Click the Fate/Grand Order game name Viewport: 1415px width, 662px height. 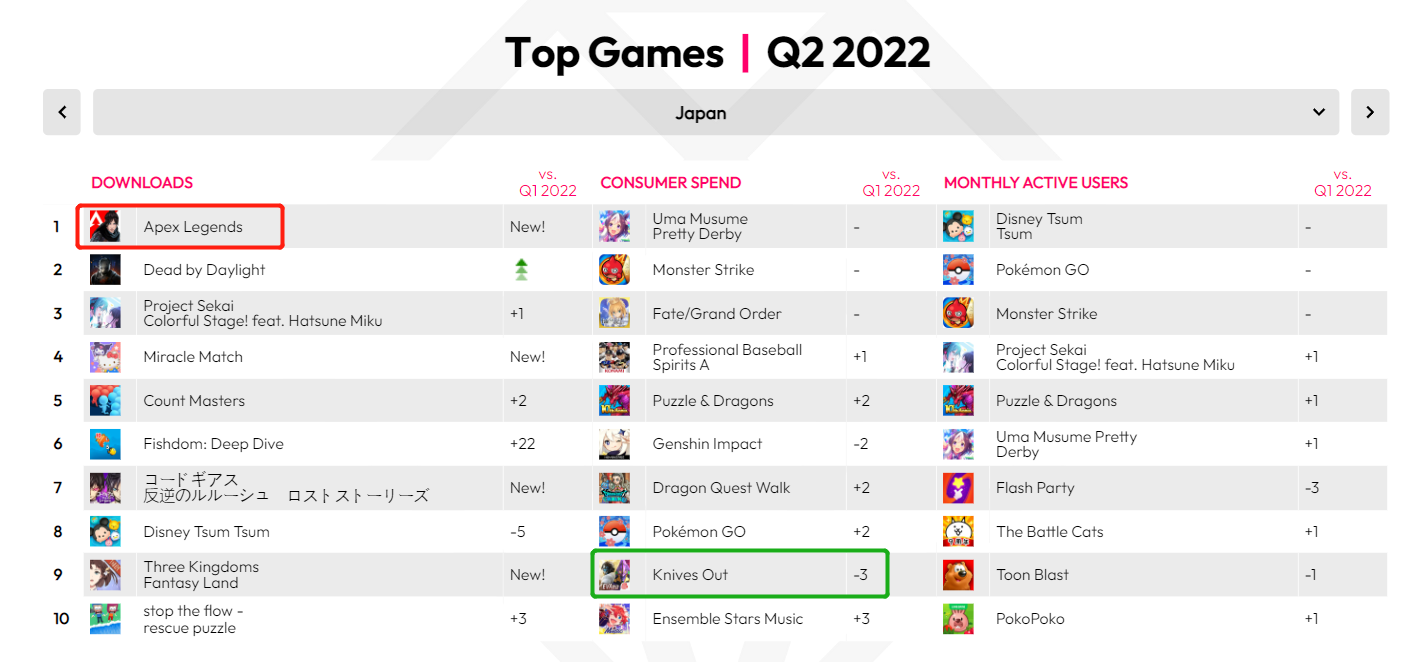717,314
